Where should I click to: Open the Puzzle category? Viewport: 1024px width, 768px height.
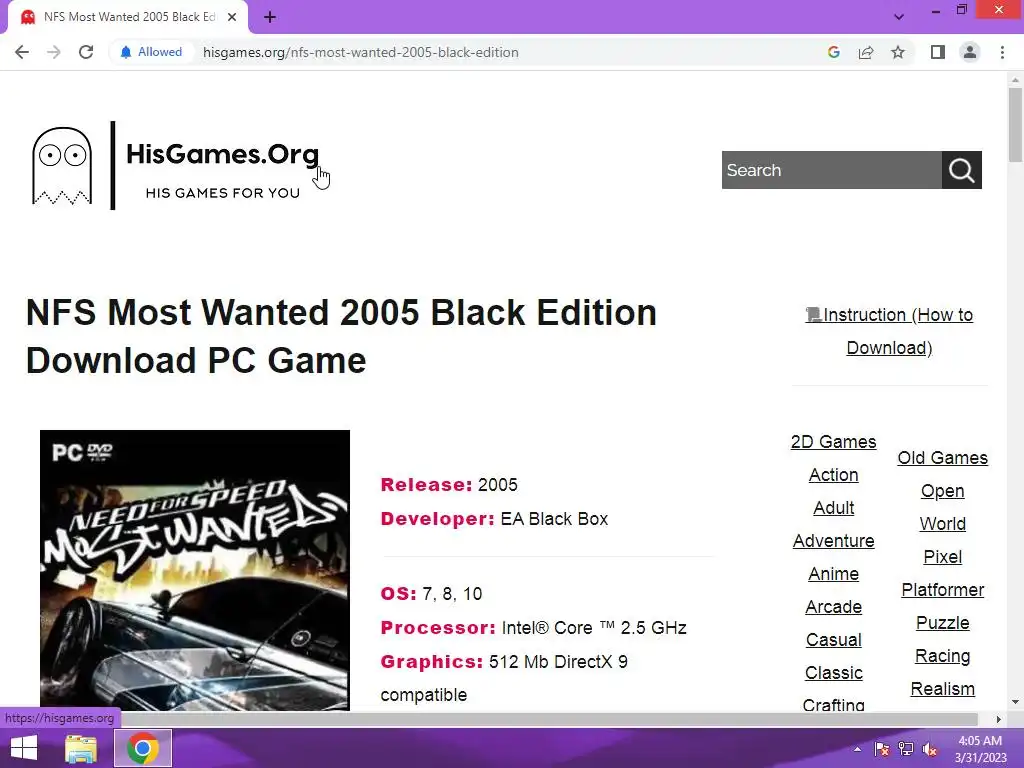[x=942, y=623]
